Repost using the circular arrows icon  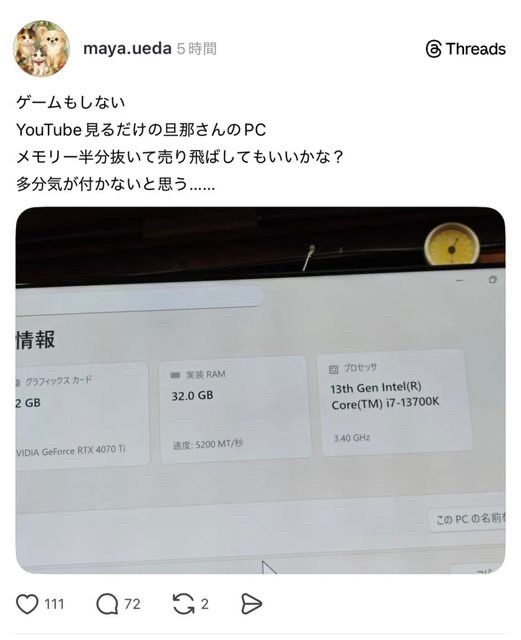183,604
